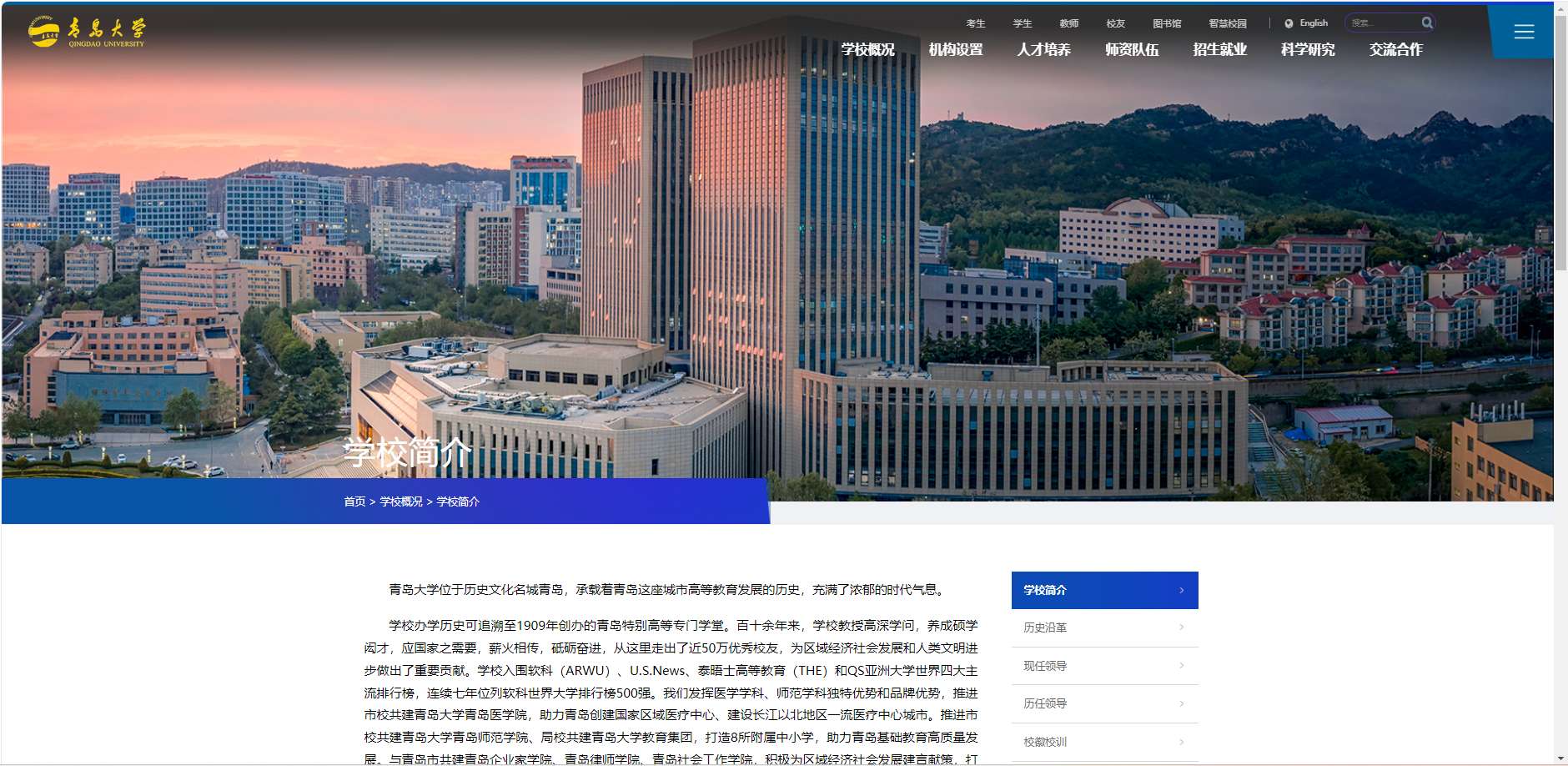Click the scrollbar down arrow
1568x766 pixels.
click(x=1560, y=758)
